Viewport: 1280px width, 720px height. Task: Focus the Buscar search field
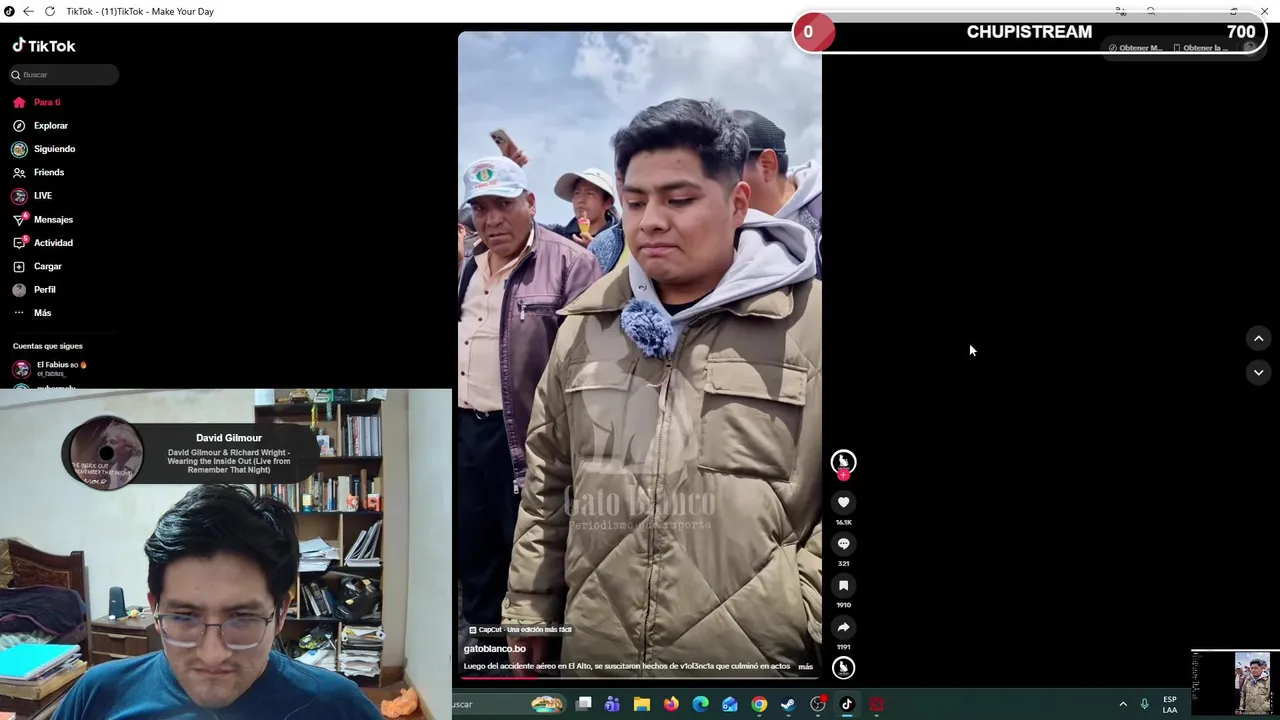64,75
